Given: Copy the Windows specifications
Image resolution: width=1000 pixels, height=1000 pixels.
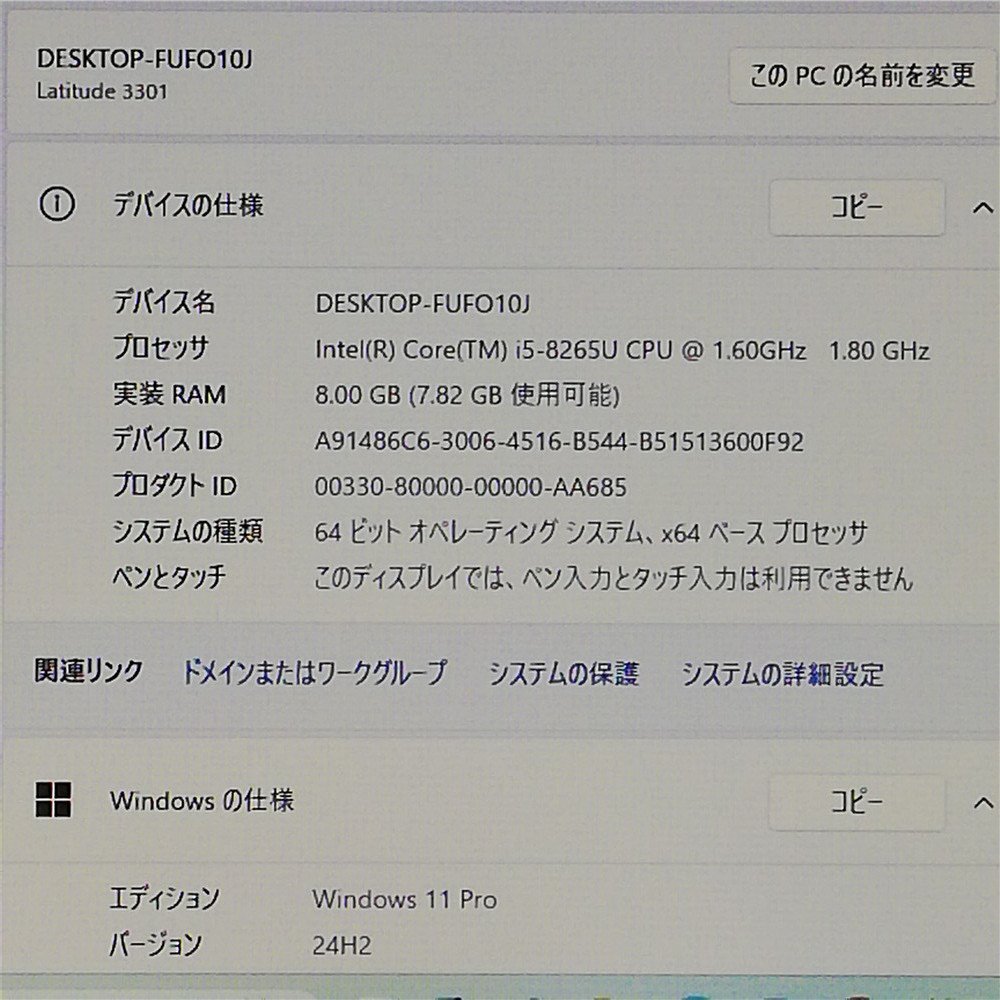Looking at the screenshot, I should [x=857, y=802].
